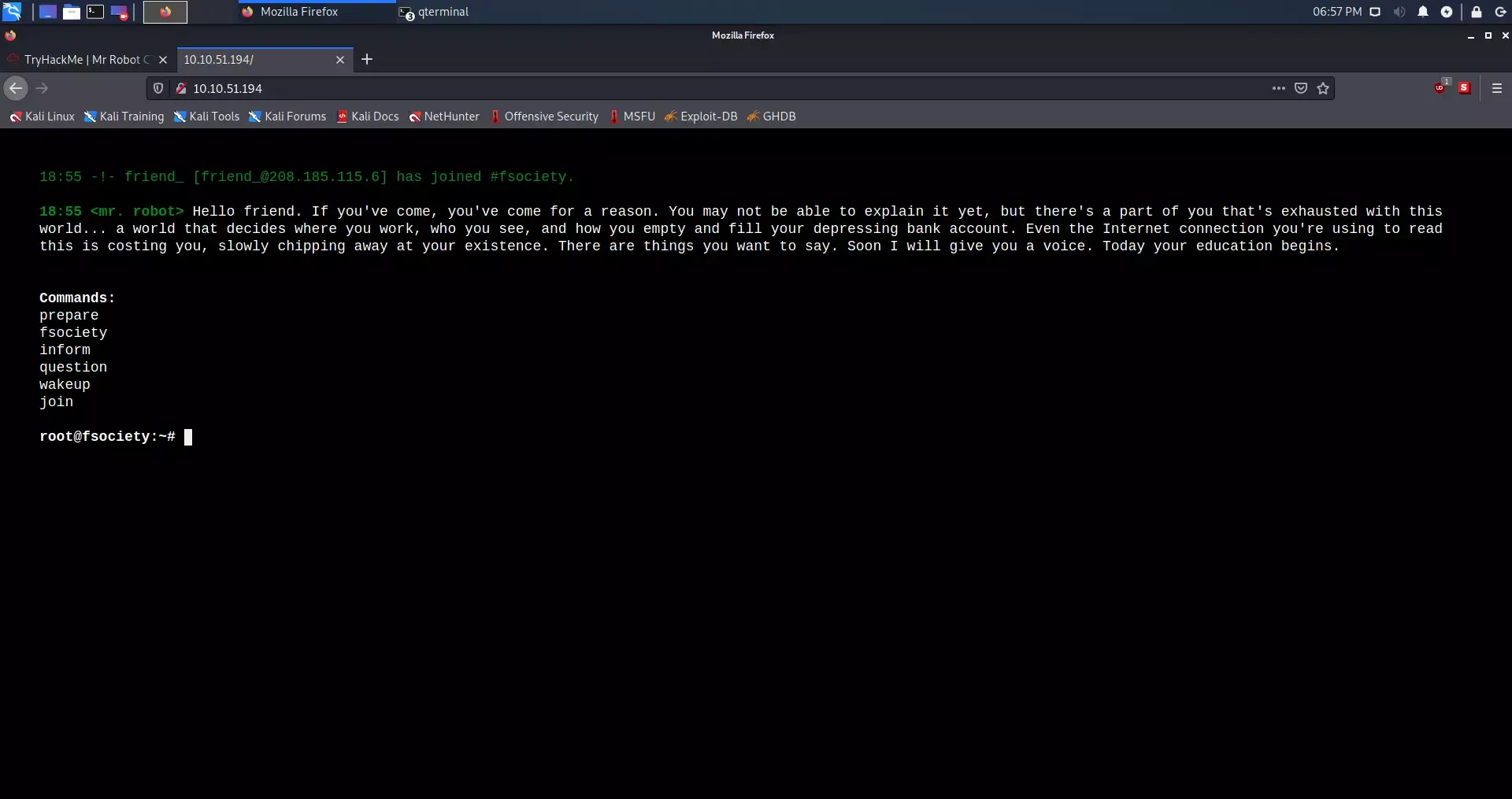
Task: Open the NetHunter bookmark
Action: click(x=444, y=117)
